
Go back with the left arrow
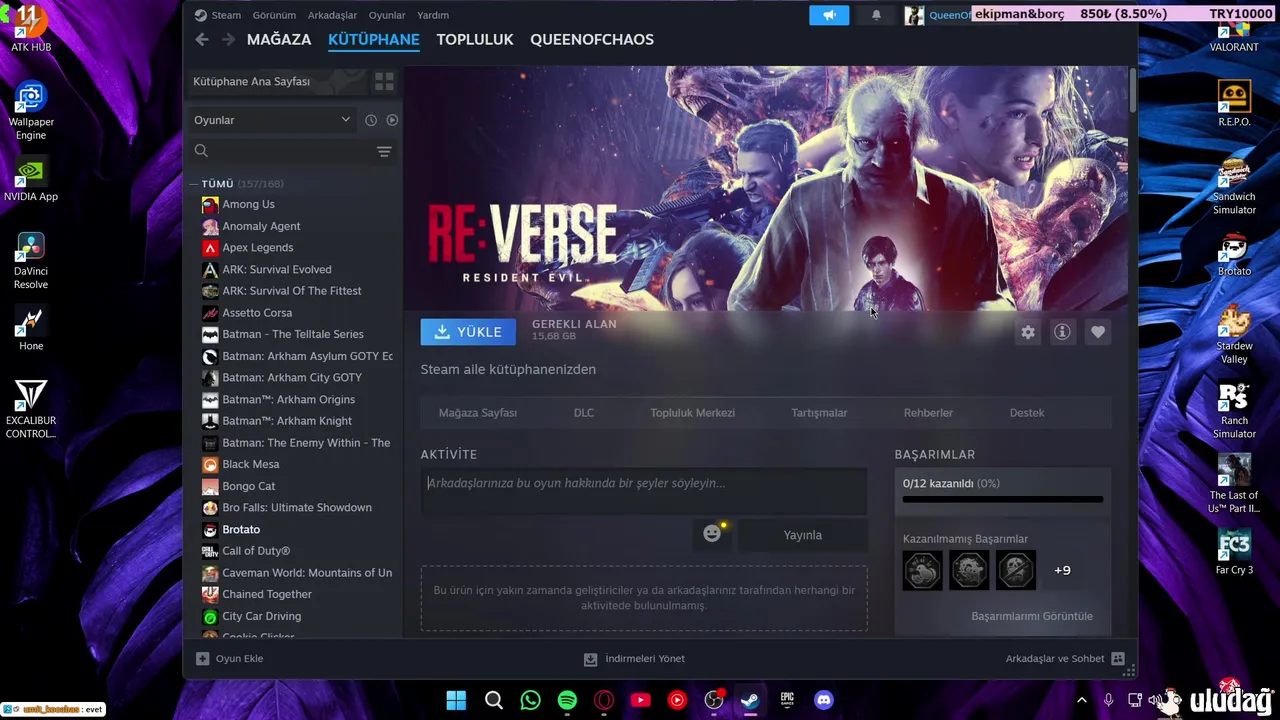point(202,39)
